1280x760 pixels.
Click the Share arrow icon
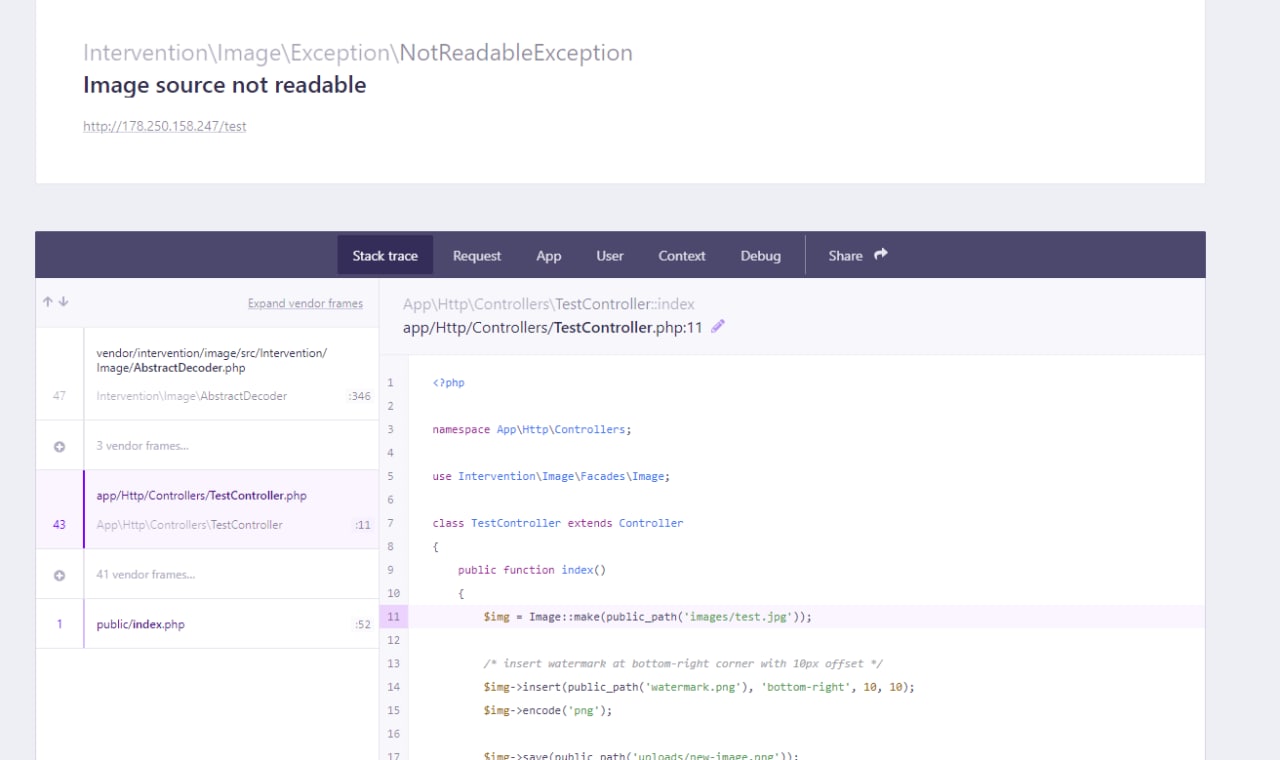881,255
